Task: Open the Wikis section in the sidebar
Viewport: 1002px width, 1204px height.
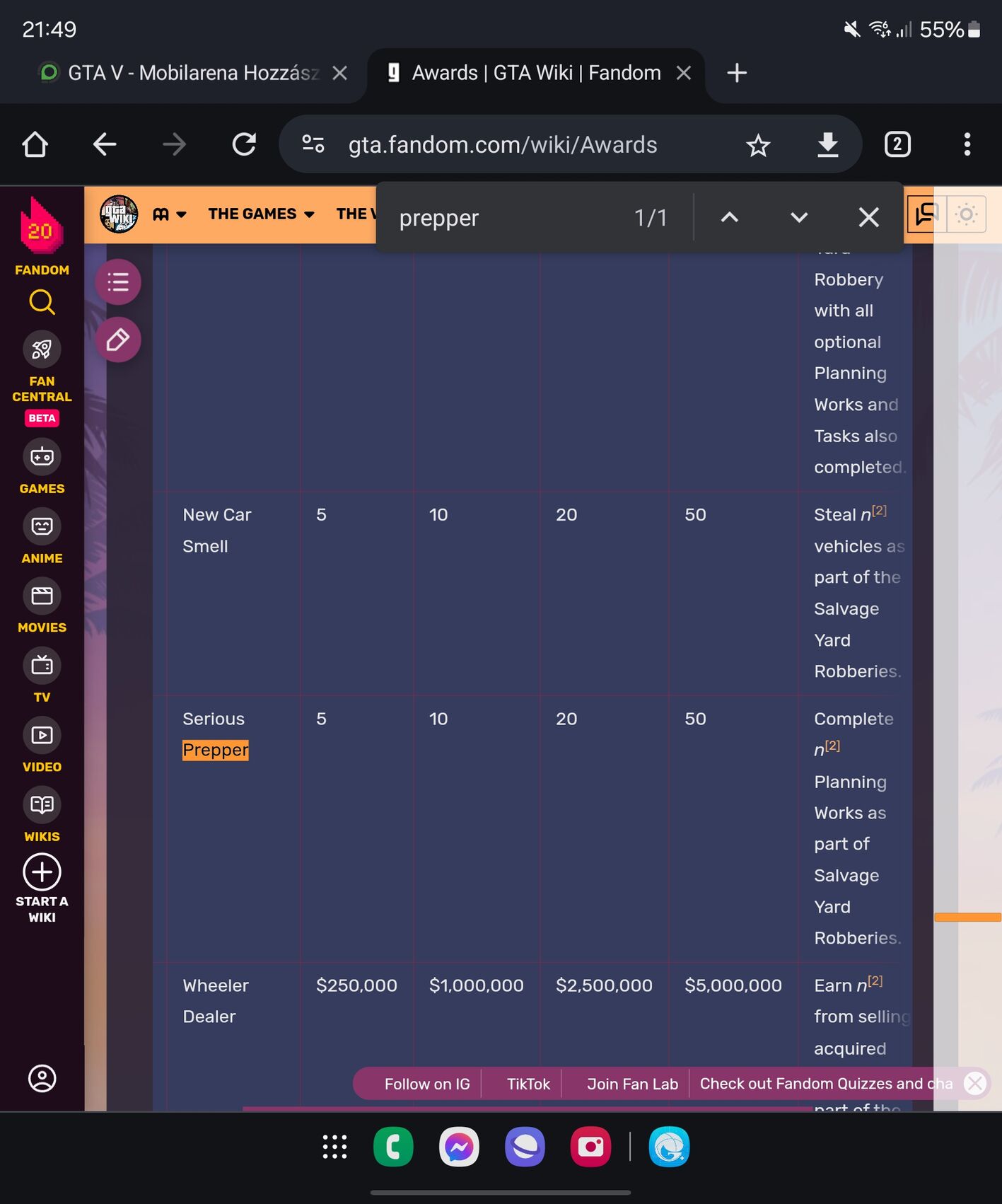Action: pyautogui.click(x=42, y=815)
